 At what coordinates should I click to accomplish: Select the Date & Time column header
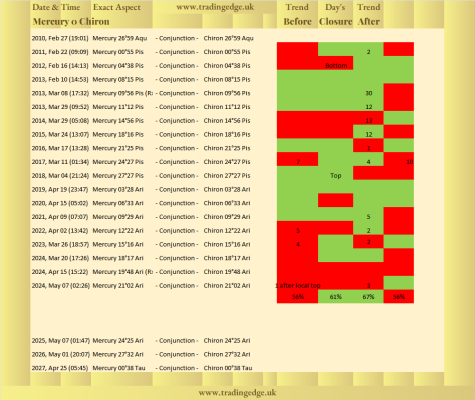point(56,7)
